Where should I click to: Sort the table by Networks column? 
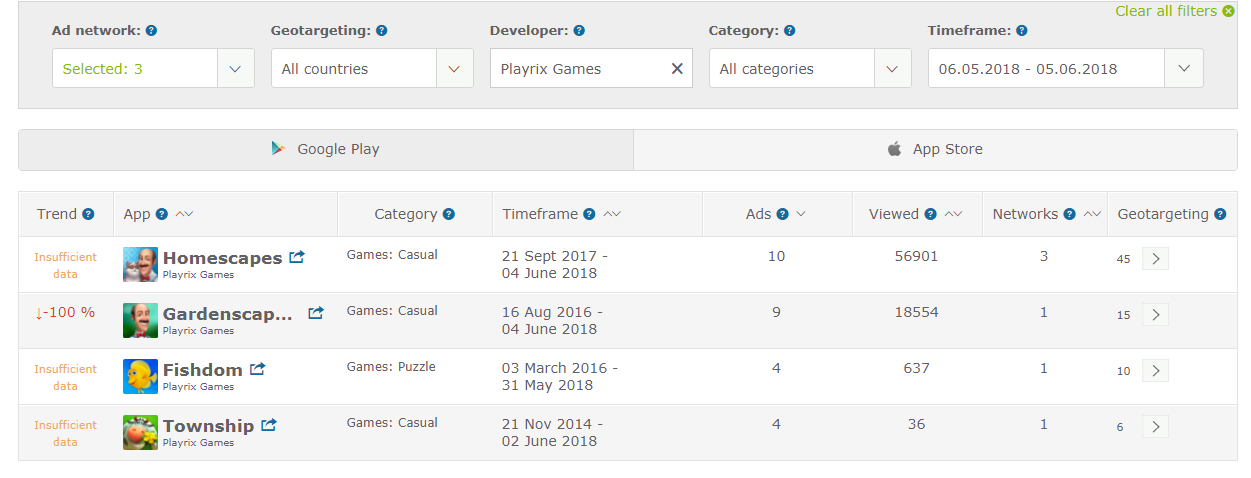point(1092,214)
